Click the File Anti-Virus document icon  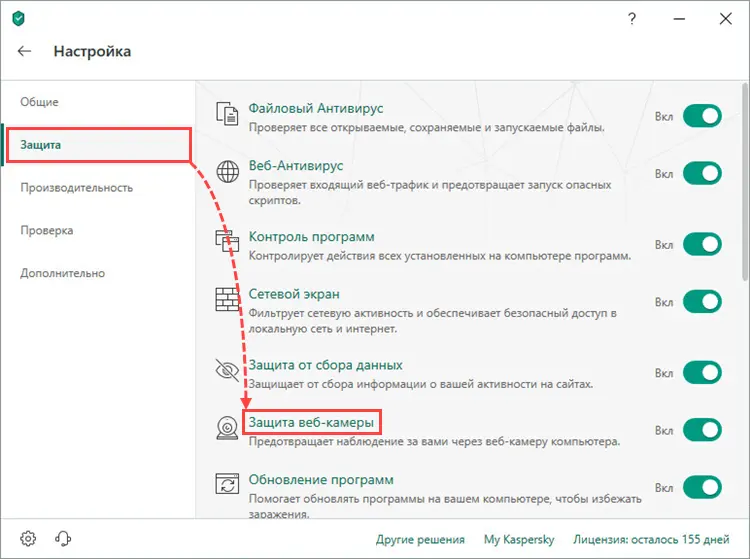[228, 116]
